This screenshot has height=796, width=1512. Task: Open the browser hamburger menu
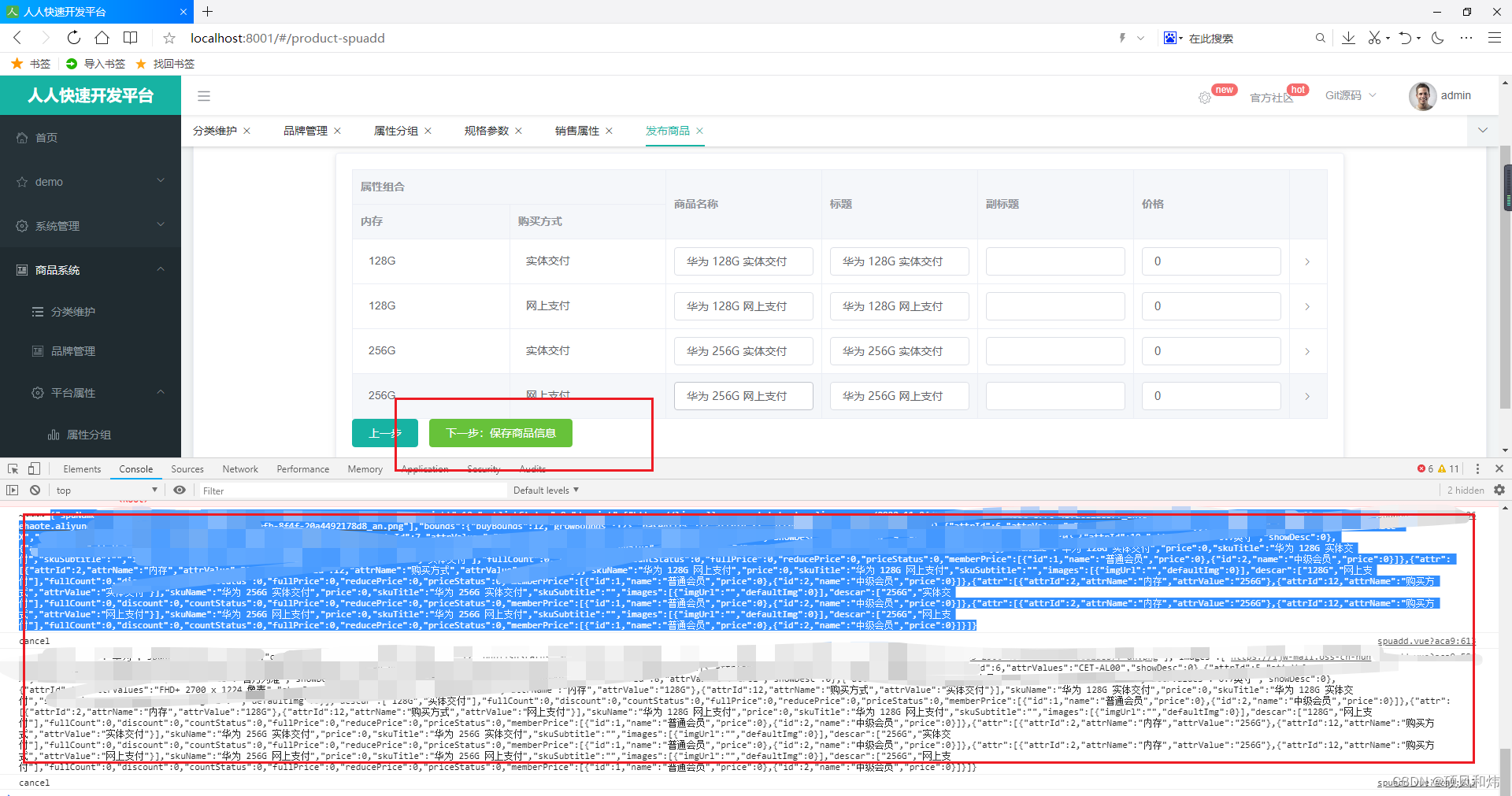(x=1494, y=38)
